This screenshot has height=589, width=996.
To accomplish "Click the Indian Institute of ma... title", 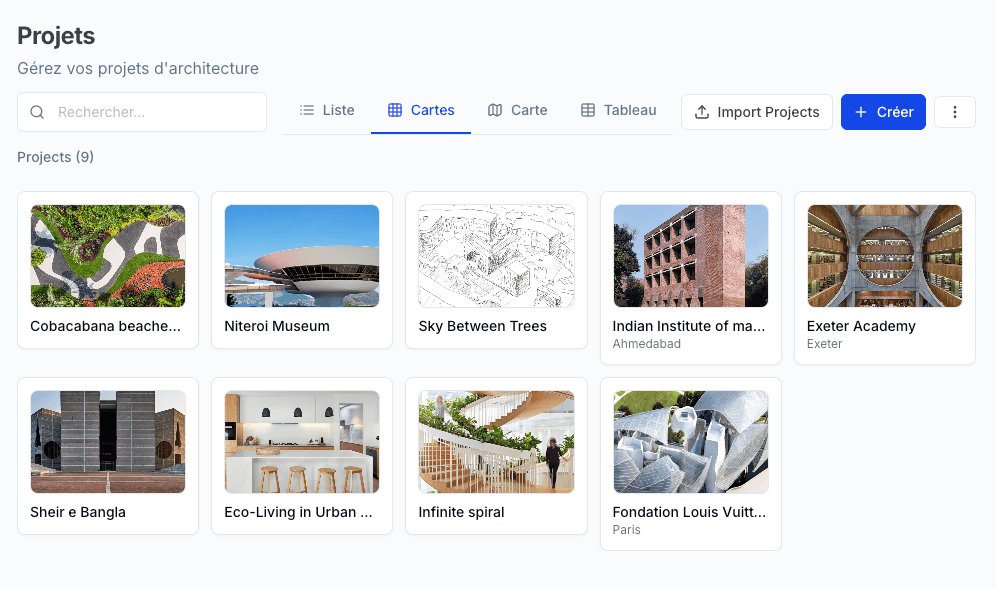I will 689,327.
